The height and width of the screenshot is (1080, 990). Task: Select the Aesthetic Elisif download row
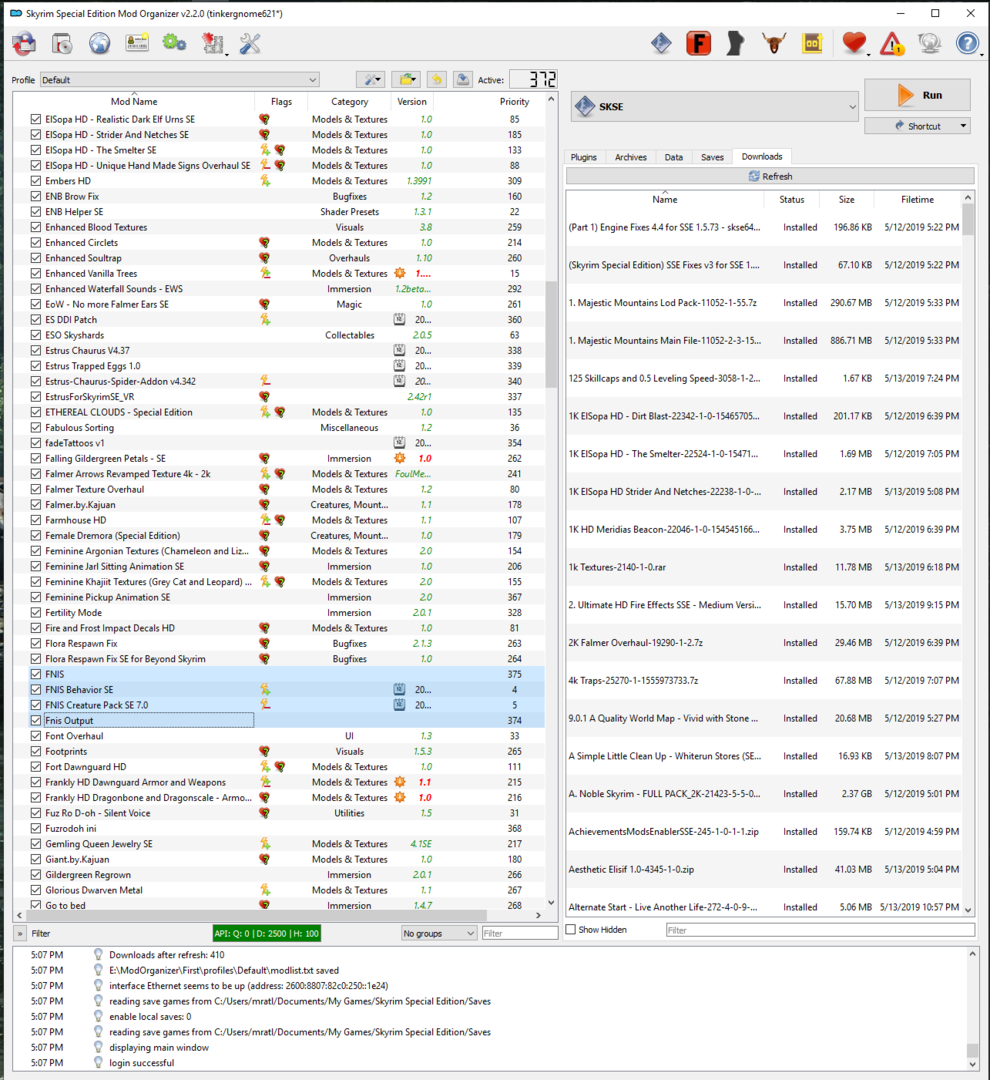click(763, 869)
